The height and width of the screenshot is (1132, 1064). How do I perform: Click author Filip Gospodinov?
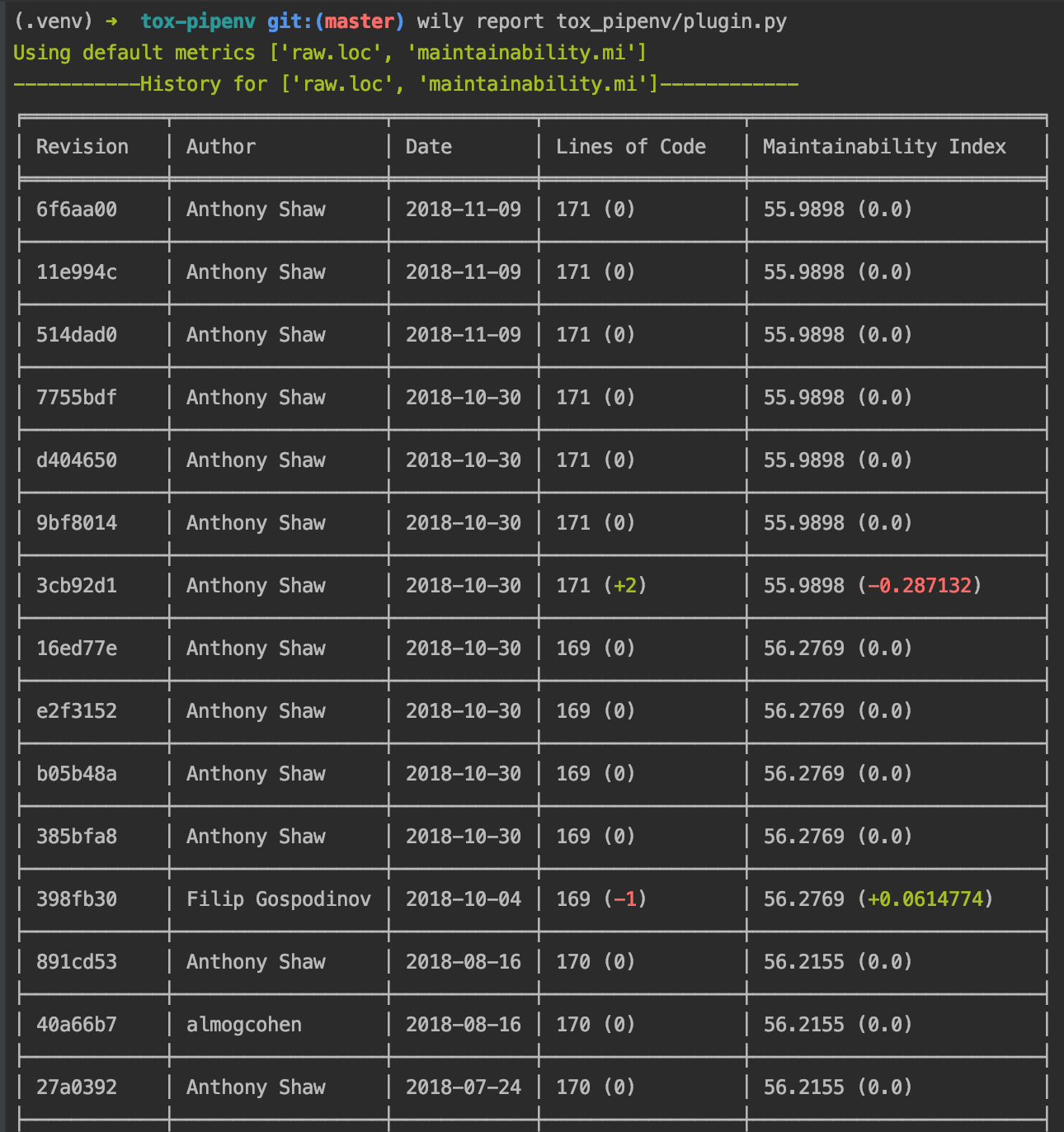pos(279,899)
